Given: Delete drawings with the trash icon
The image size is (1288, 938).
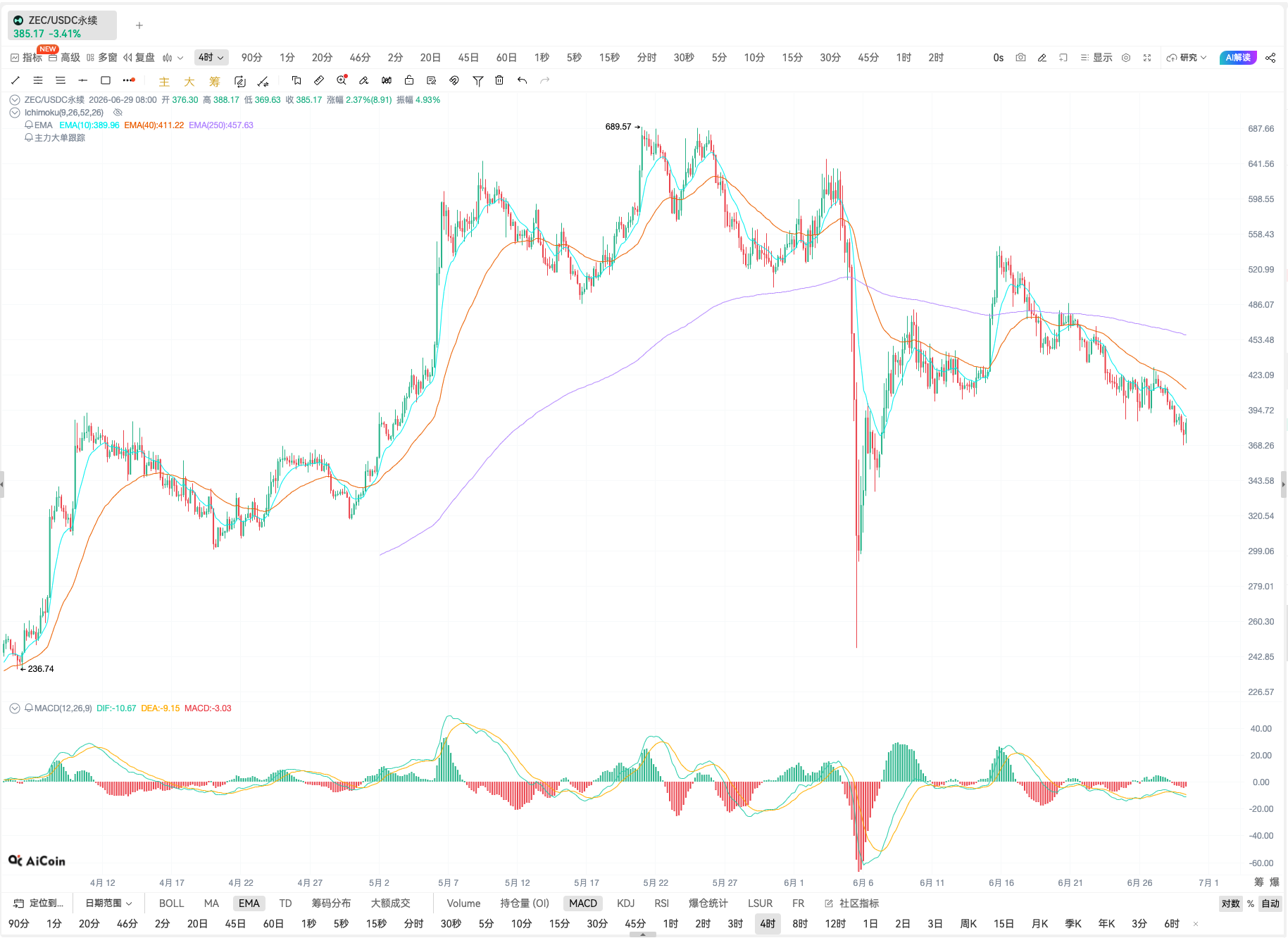Looking at the screenshot, I should coord(499,80).
